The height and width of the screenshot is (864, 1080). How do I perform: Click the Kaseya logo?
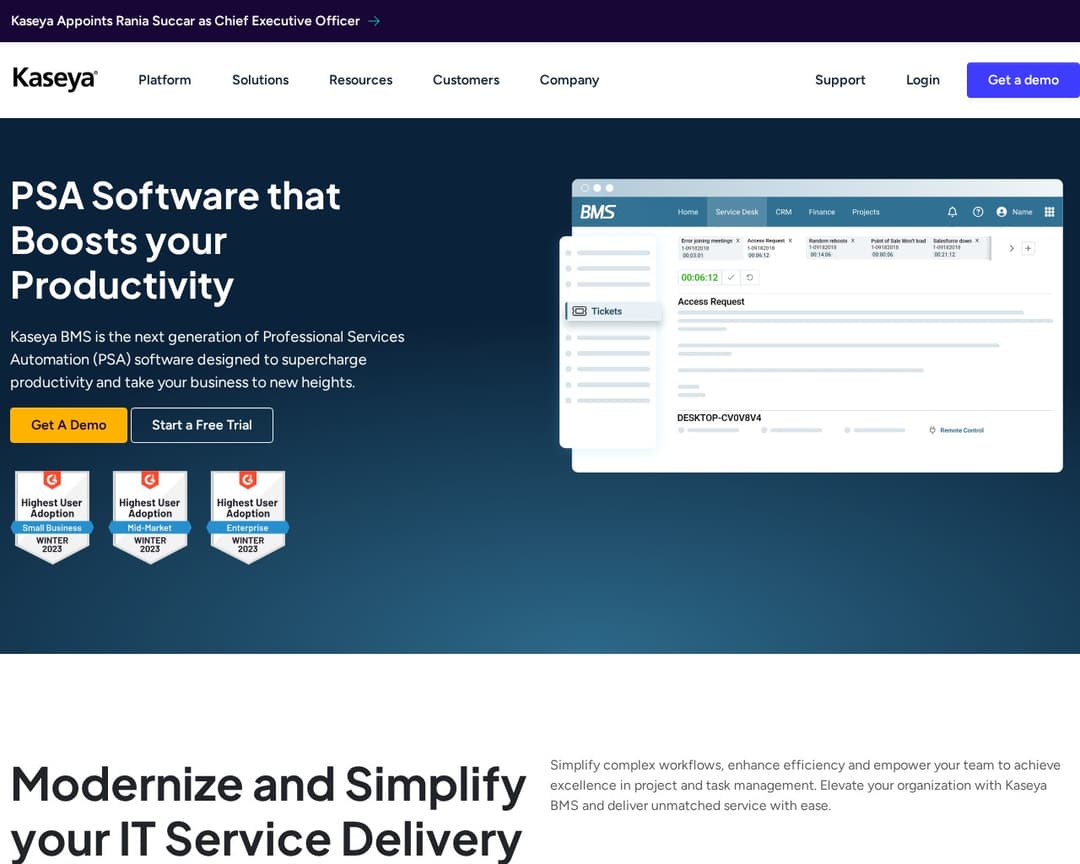click(x=55, y=79)
